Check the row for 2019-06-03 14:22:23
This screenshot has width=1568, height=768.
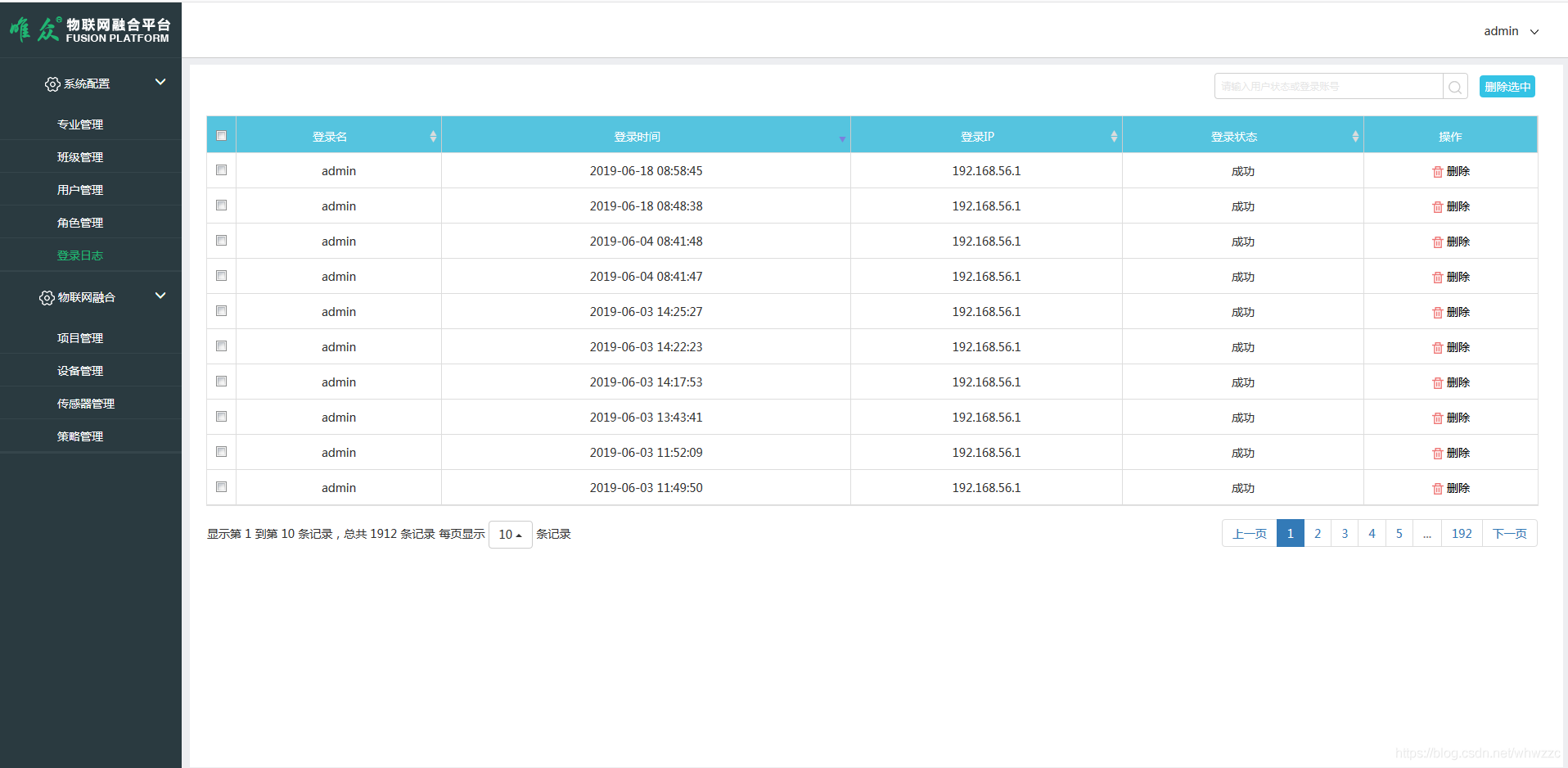point(221,346)
